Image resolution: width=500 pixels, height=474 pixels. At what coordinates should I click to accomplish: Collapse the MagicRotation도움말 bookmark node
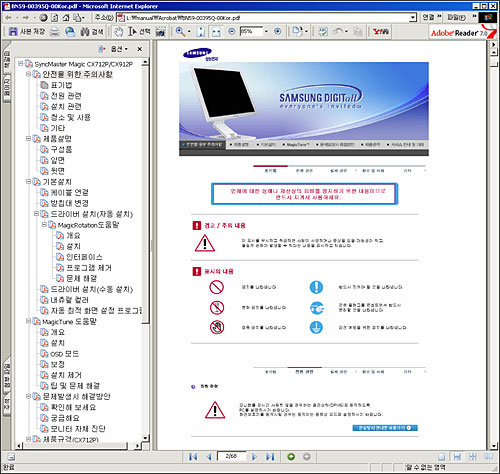tap(44, 225)
